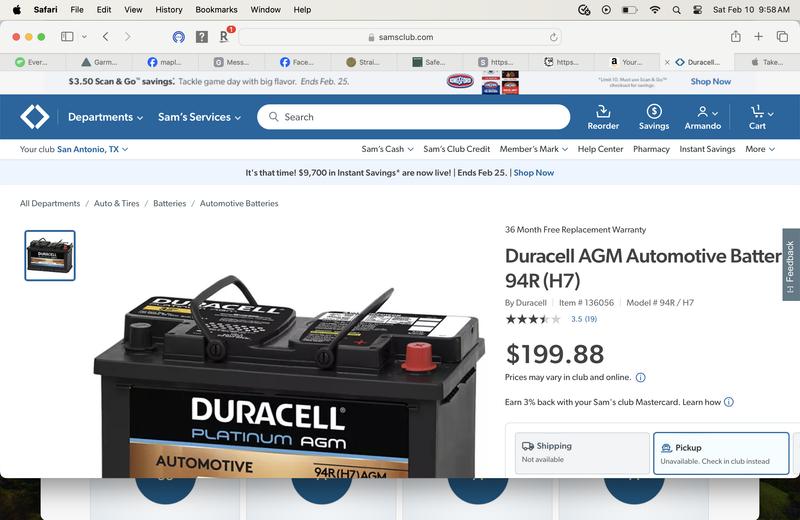800x520 pixels.
Task: Switch to the Ever... tab
Action: (x=33, y=62)
